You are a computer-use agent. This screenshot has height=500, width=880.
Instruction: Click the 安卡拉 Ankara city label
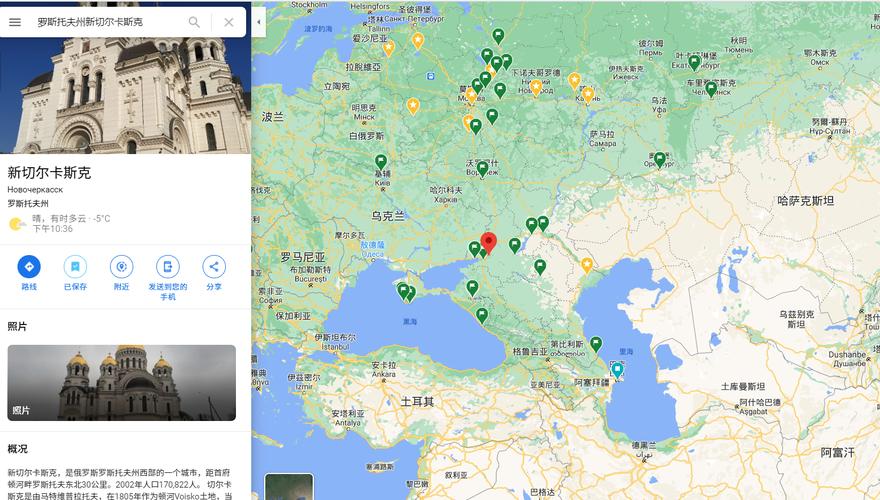[x=384, y=369]
